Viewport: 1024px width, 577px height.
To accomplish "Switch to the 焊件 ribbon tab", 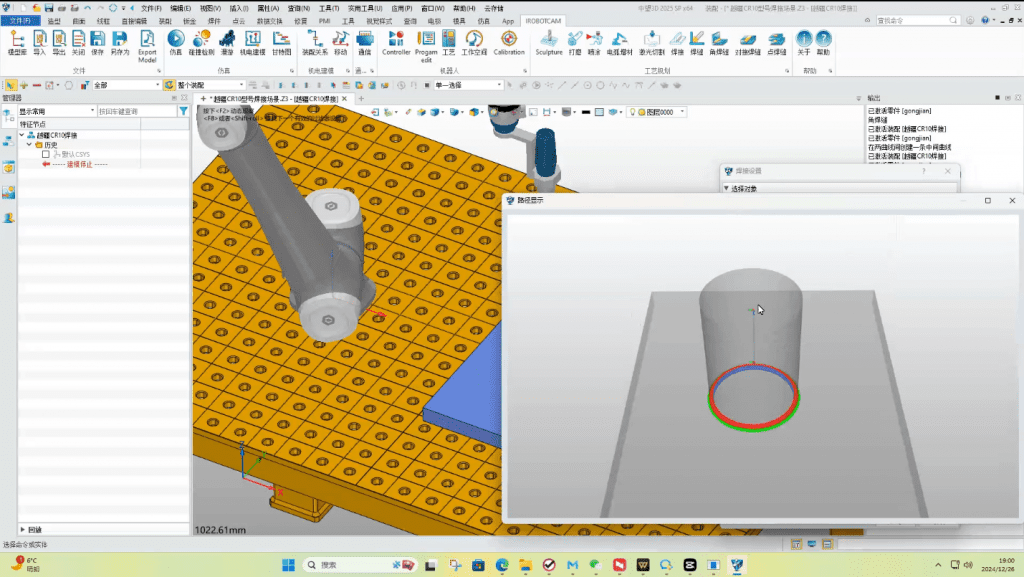I will pyautogui.click(x=211, y=20).
